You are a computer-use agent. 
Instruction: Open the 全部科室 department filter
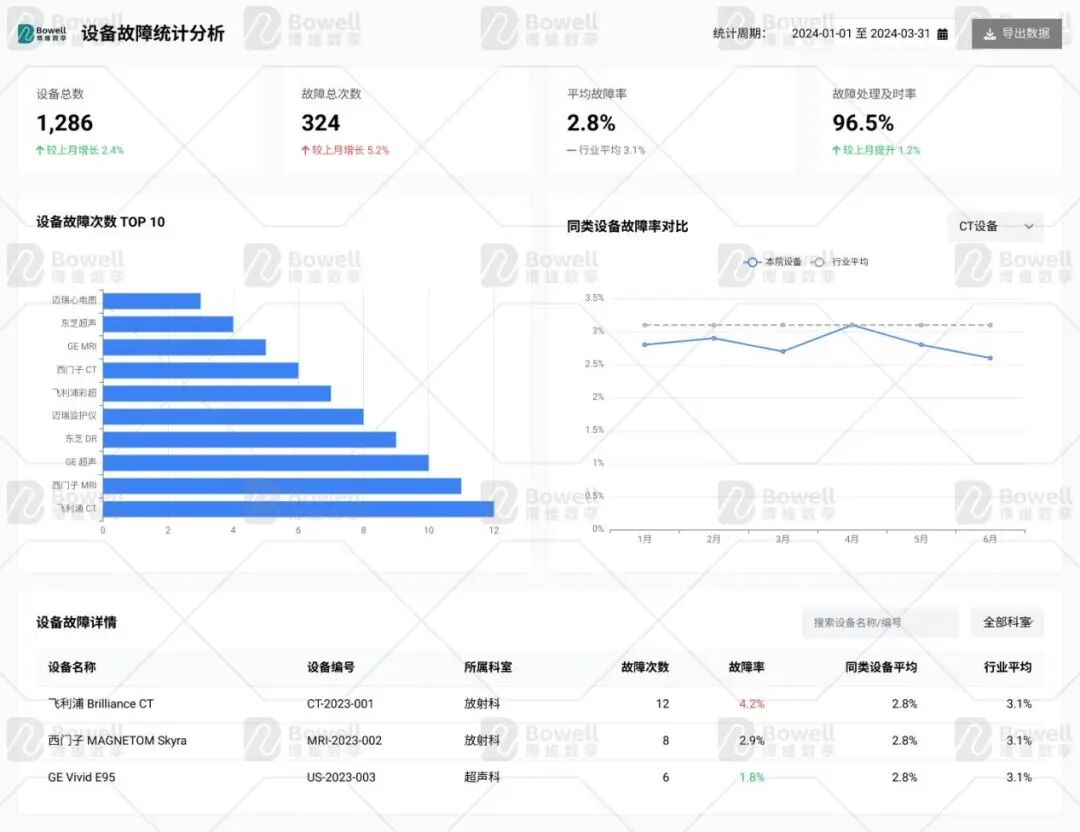coord(1007,622)
